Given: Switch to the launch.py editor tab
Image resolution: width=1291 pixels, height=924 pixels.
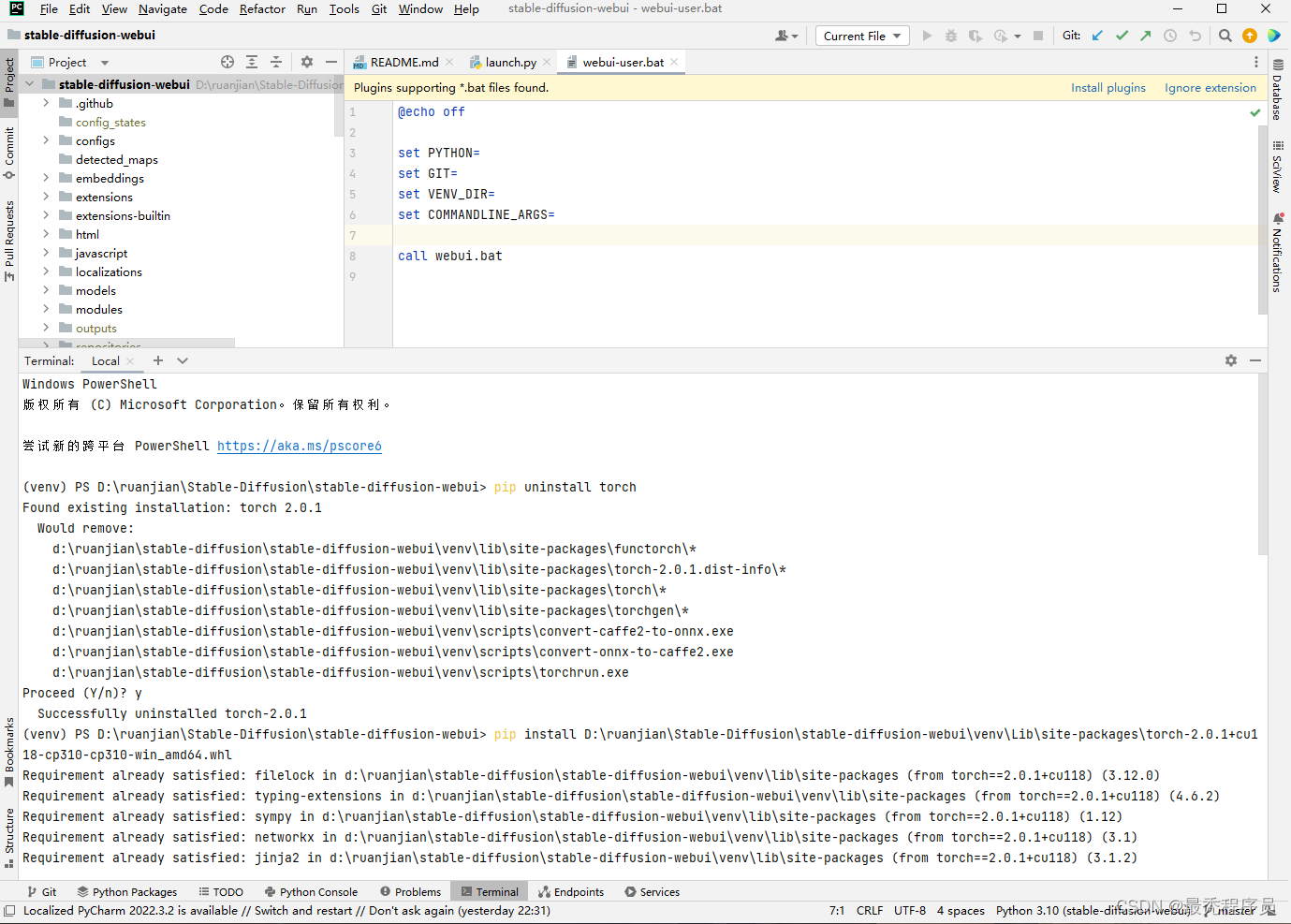Looking at the screenshot, I should pyautogui.click(x=510, y=62).
